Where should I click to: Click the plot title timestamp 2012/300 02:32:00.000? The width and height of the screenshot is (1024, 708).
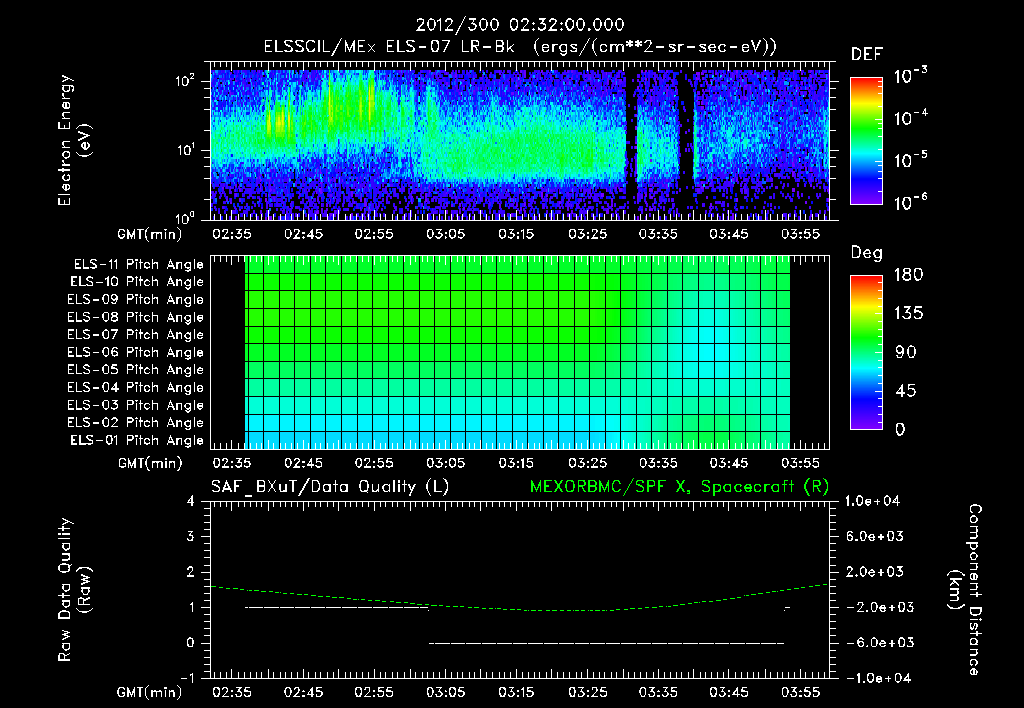pyautogui.click(x=520, y=25)
